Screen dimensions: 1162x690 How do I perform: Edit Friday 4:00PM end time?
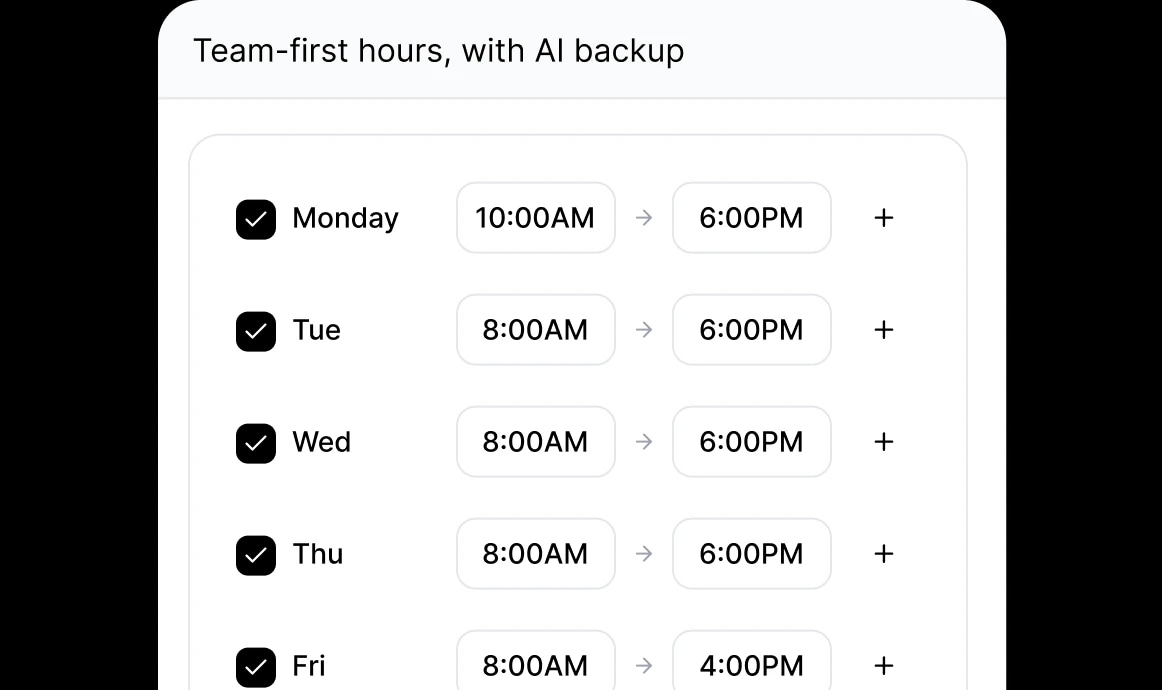click(x=751, y=664)
